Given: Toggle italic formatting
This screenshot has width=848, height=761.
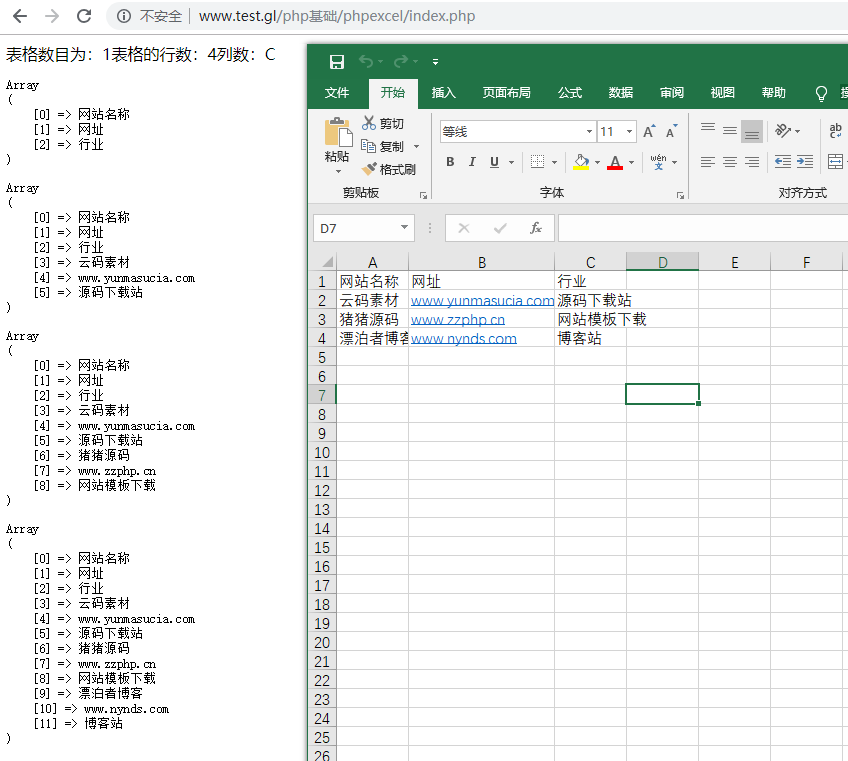Looking at the screenshot, I should click(472, 162).
